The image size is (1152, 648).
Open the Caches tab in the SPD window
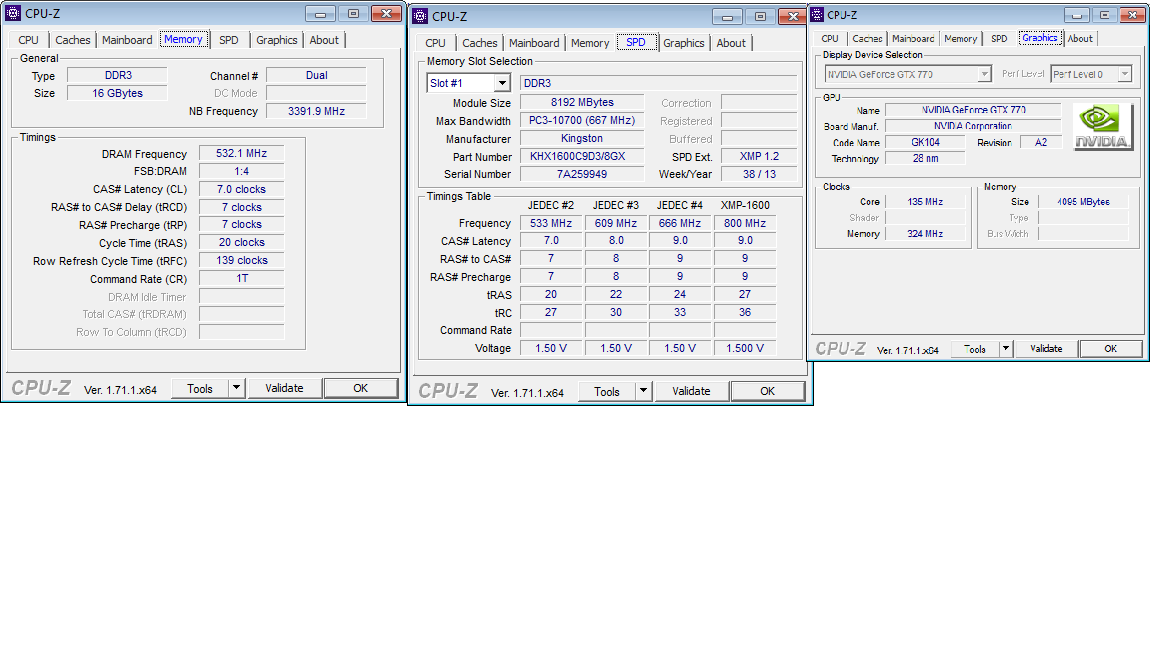coord(480,43)
